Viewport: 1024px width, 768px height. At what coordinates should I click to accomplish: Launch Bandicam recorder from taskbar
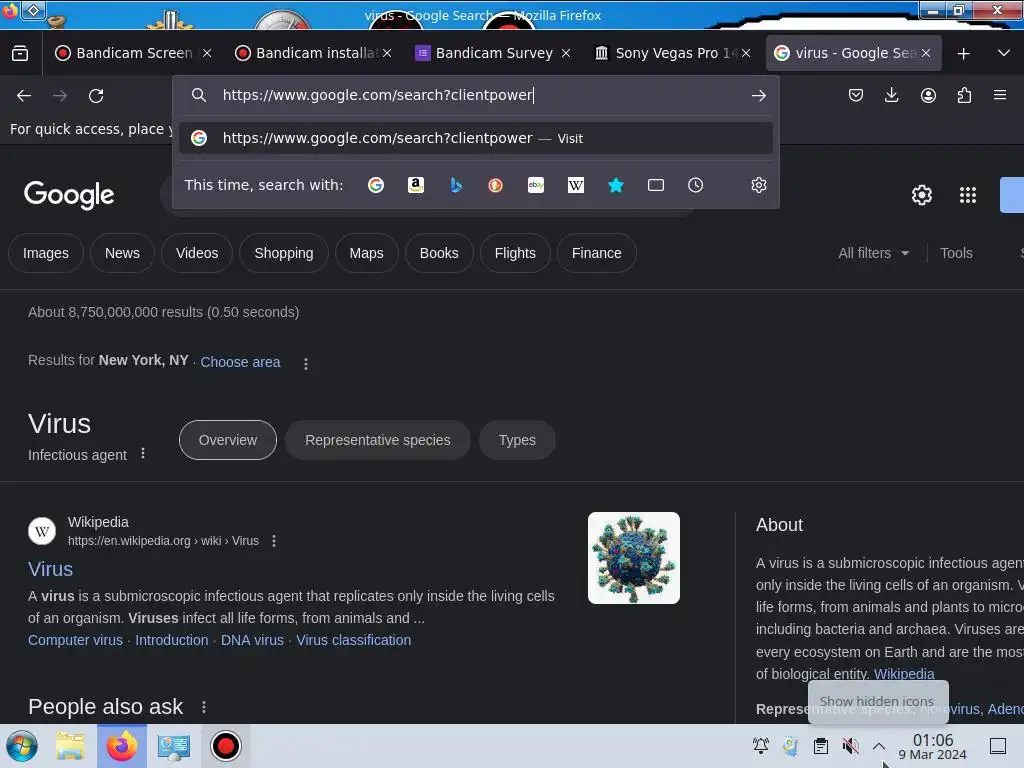coord(225,746)
